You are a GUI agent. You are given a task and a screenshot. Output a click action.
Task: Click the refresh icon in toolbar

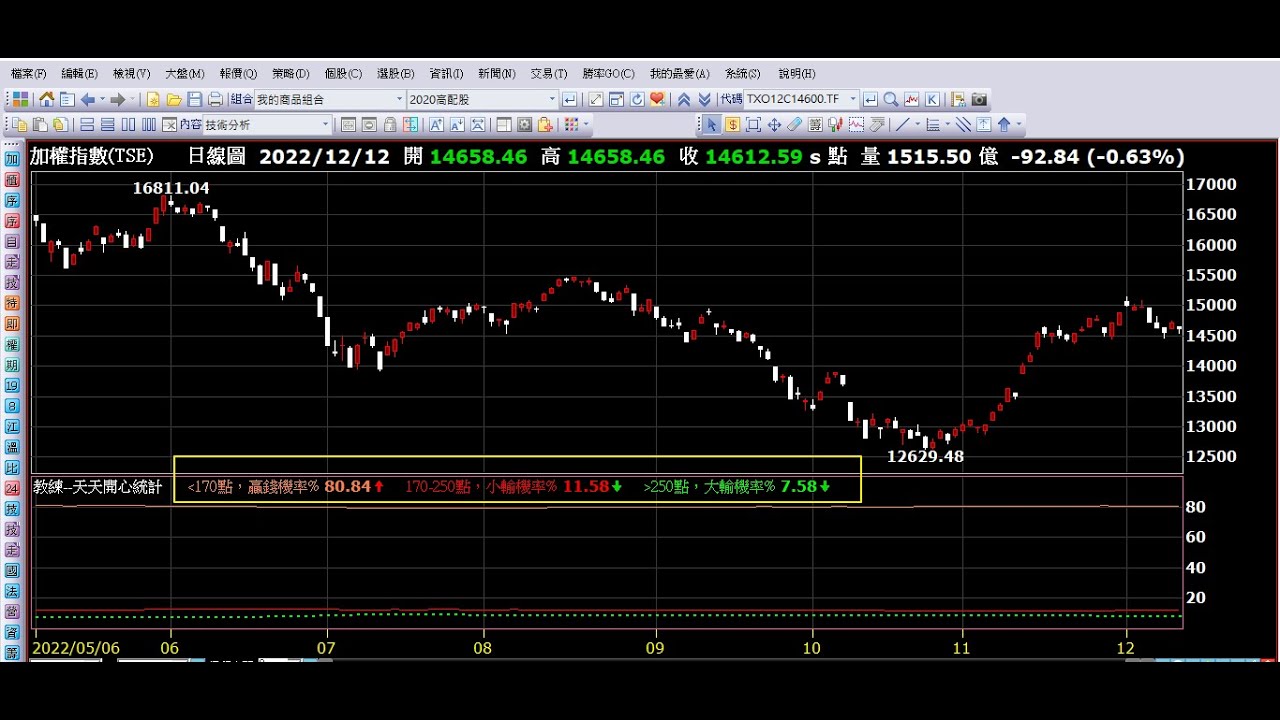637,99
